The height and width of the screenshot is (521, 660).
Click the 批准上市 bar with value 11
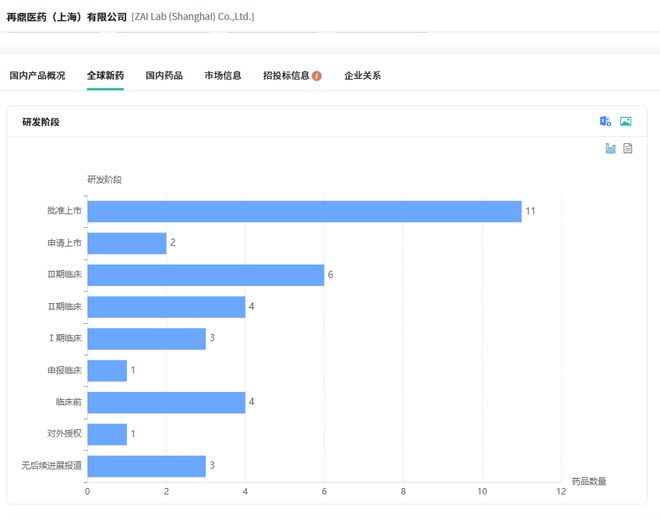tap(304, 211)
